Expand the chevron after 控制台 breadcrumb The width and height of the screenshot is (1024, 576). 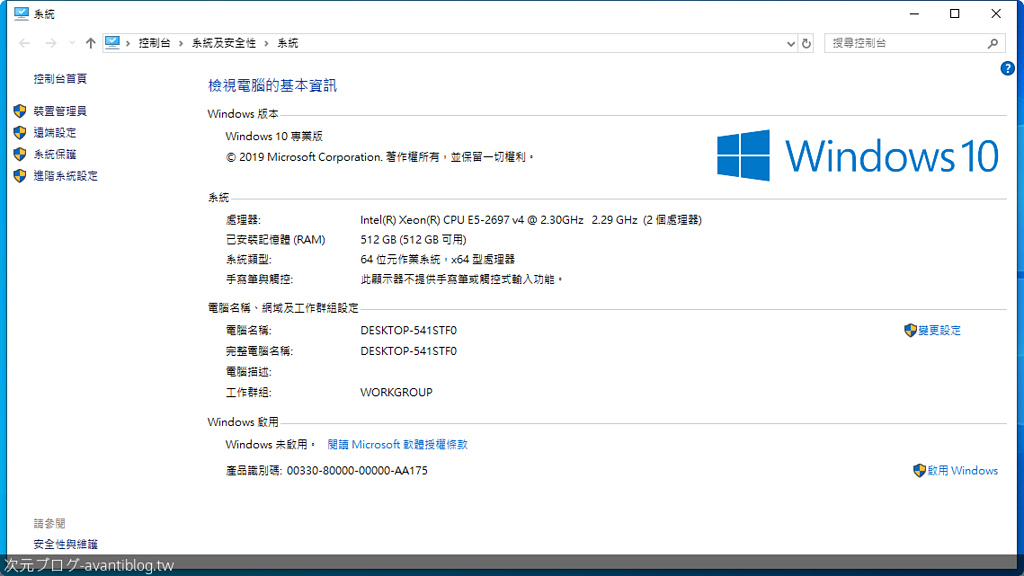[x=181, y=43]
